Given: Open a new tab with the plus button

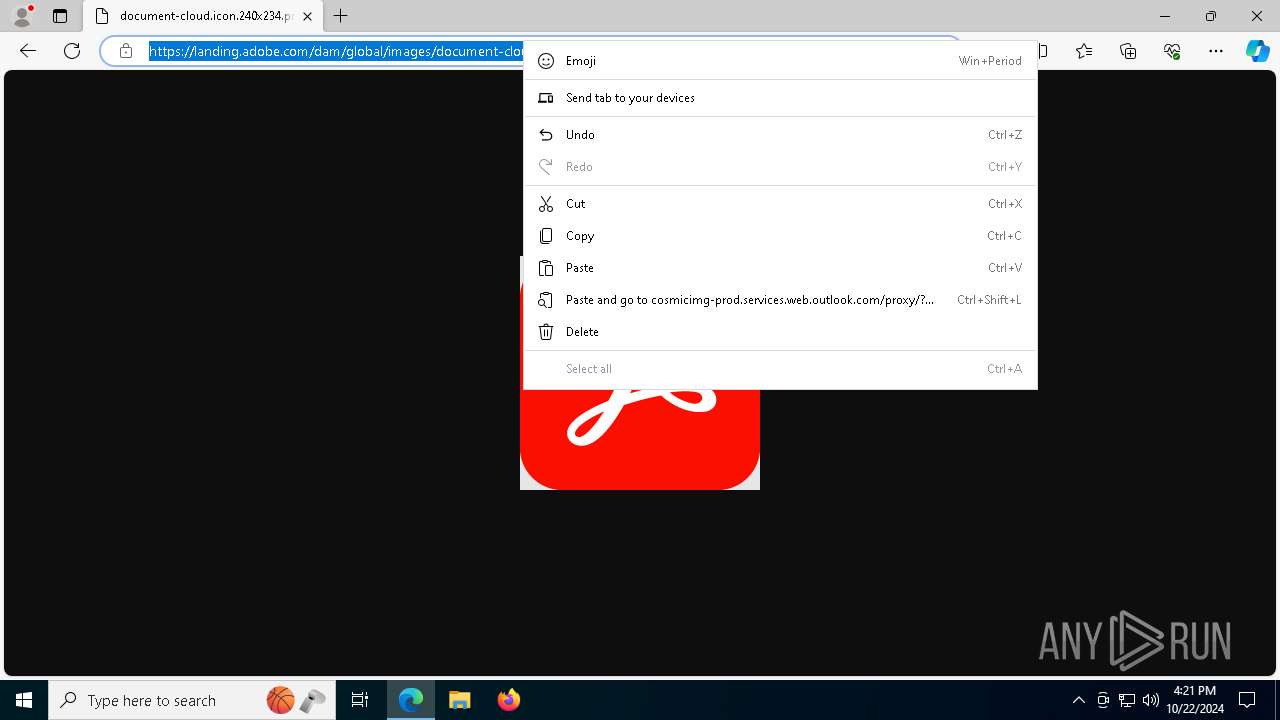Looking at the screenshot, I should pyautogui.click(x=341, y=16).
